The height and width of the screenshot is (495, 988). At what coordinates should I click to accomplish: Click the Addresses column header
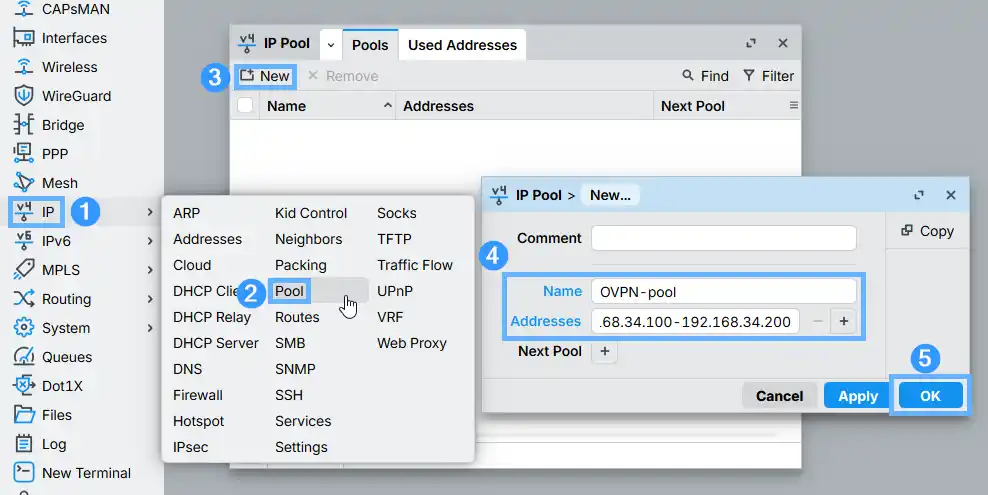tap(524, 106)
